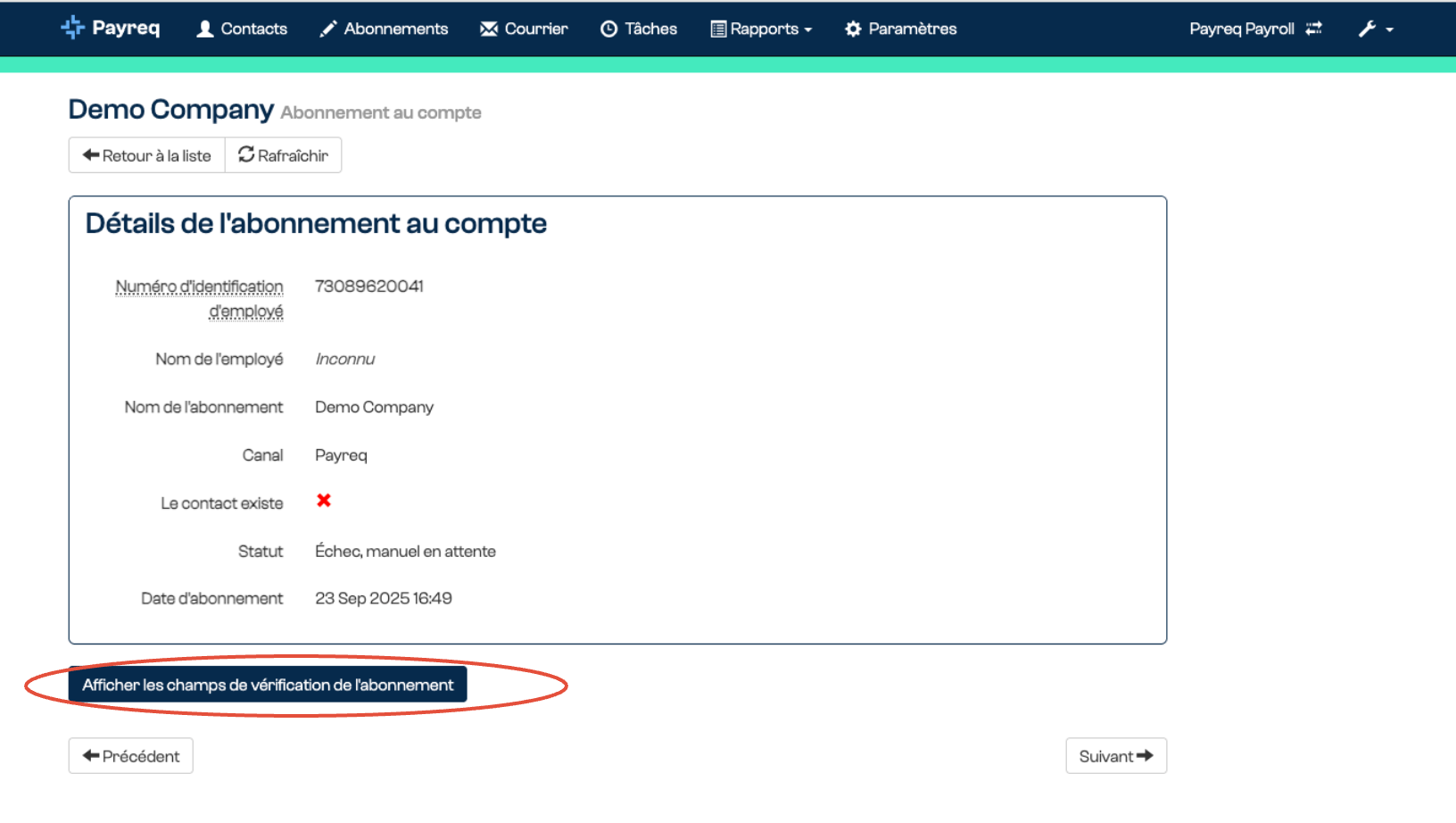Select the Payreq channel value
The width and height of the screenshot is (1456, 823).
coord(341,455)
